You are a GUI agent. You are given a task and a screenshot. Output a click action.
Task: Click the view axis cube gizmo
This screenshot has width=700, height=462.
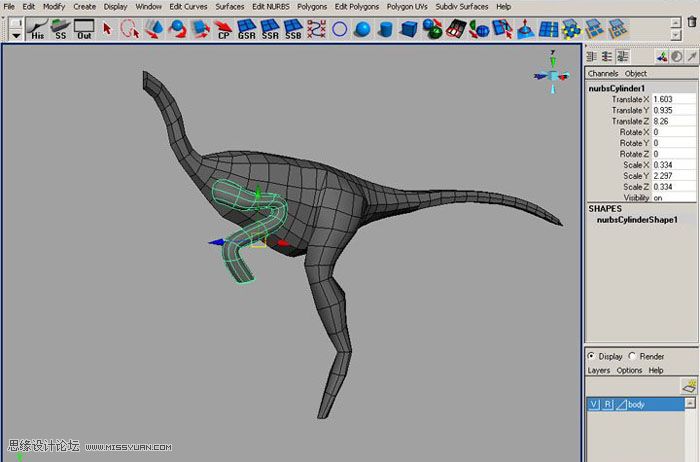coord(552,76)
